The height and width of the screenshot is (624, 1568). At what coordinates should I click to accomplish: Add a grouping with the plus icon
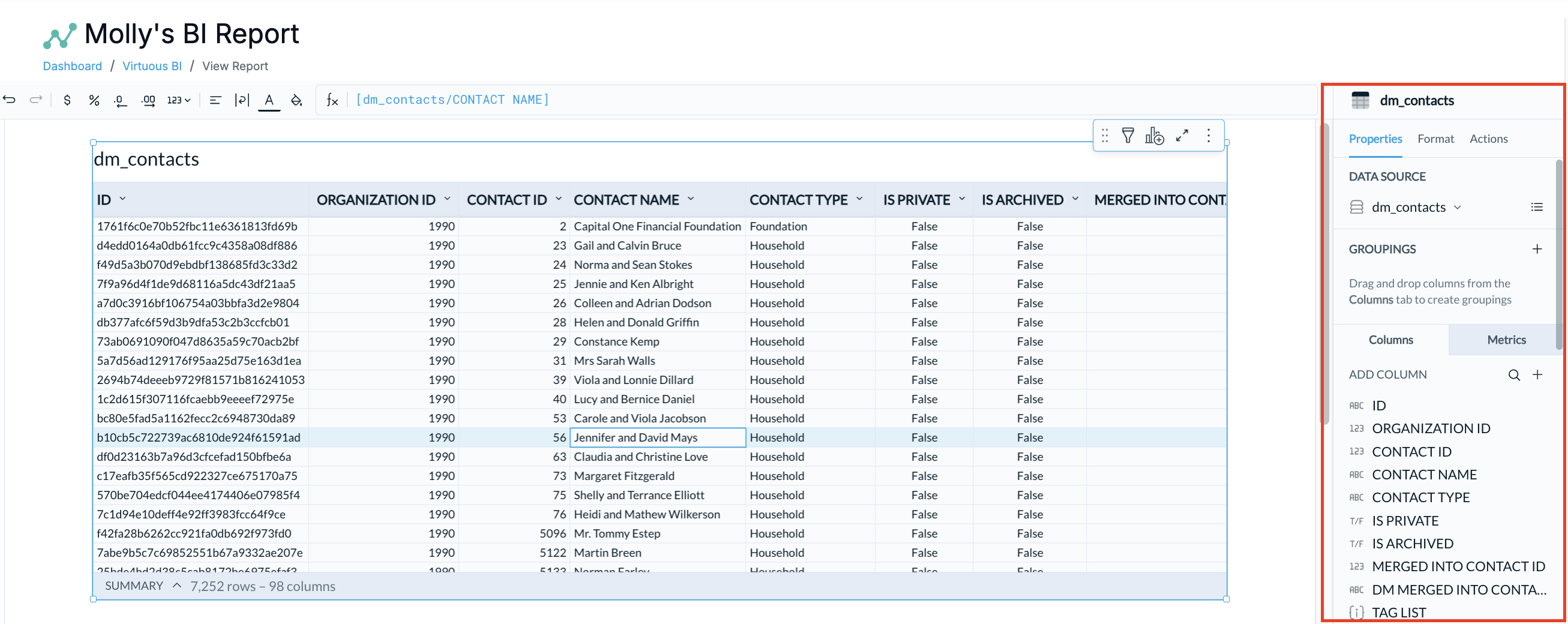tap(1537, 249)
